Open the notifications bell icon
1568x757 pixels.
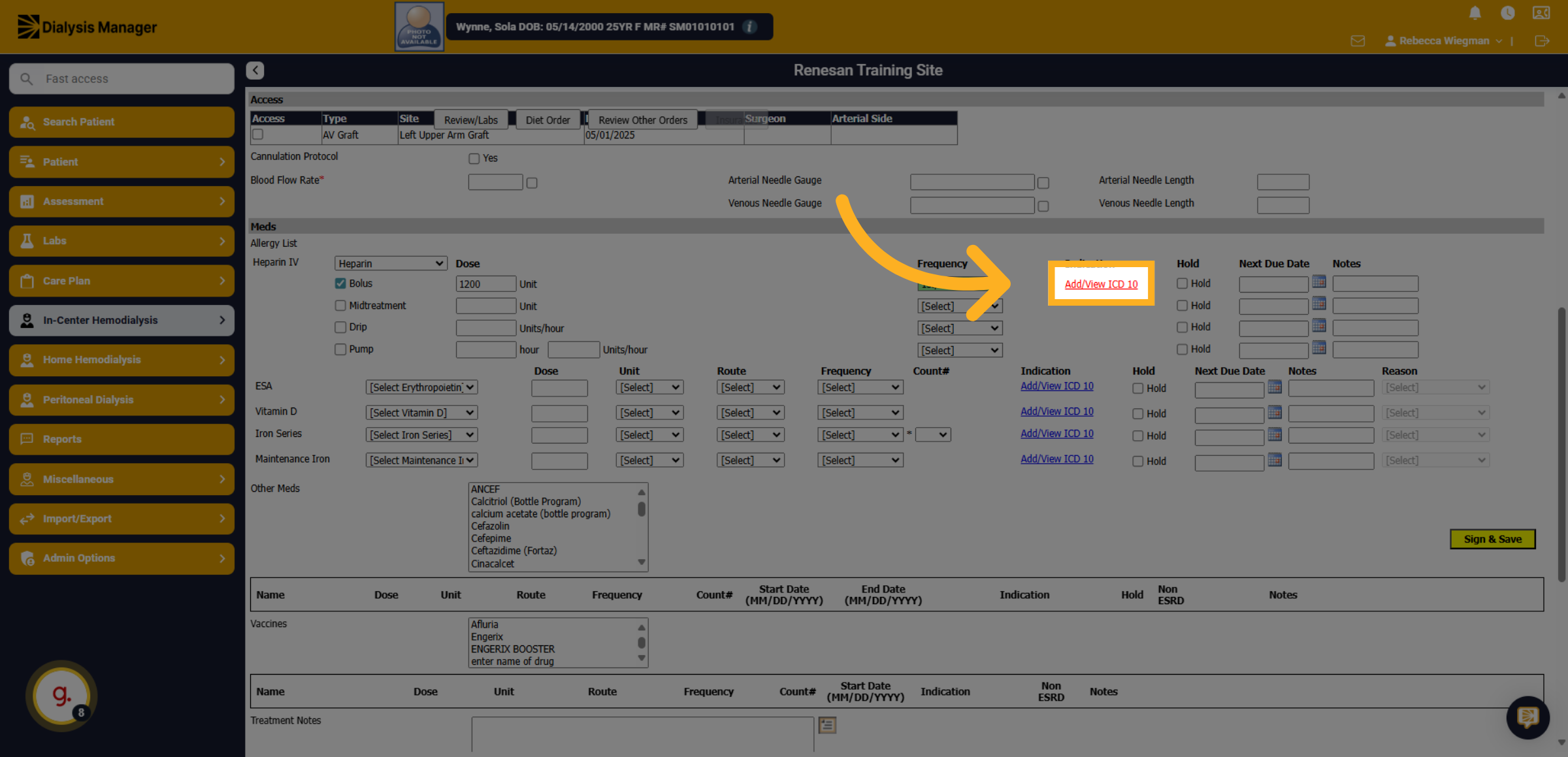pos(1475,12)
